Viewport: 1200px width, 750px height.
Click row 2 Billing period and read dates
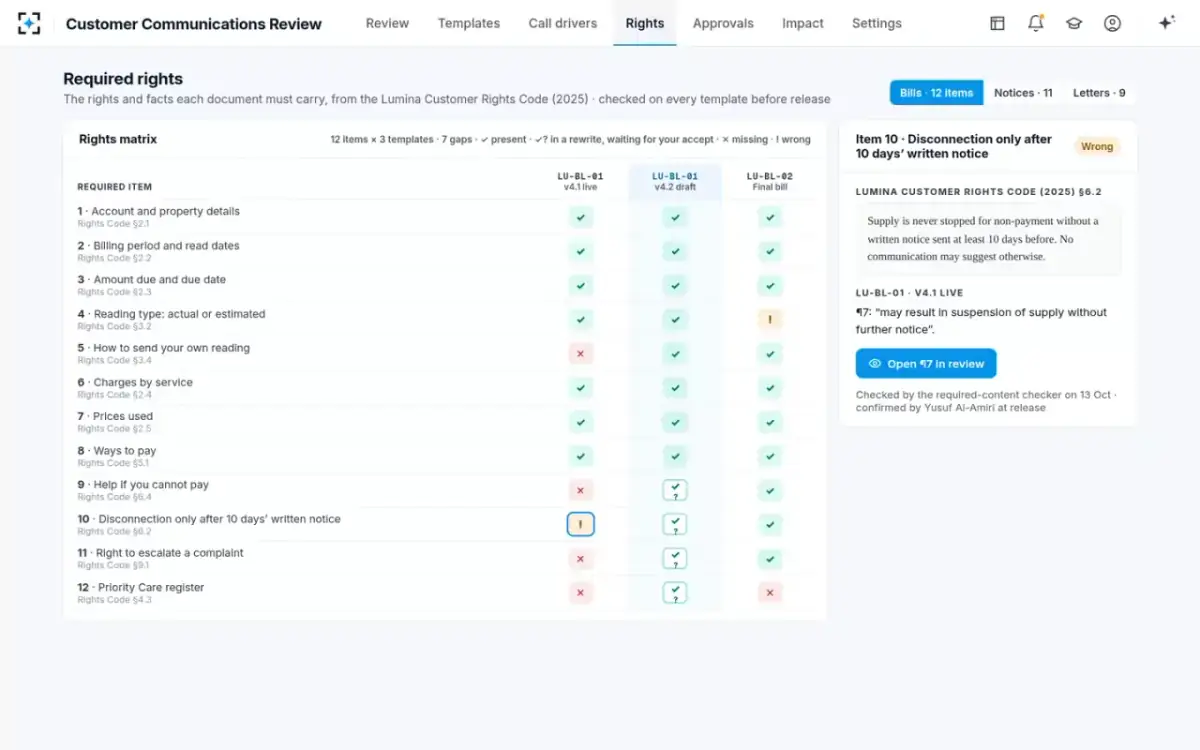[x=445, y=251]
